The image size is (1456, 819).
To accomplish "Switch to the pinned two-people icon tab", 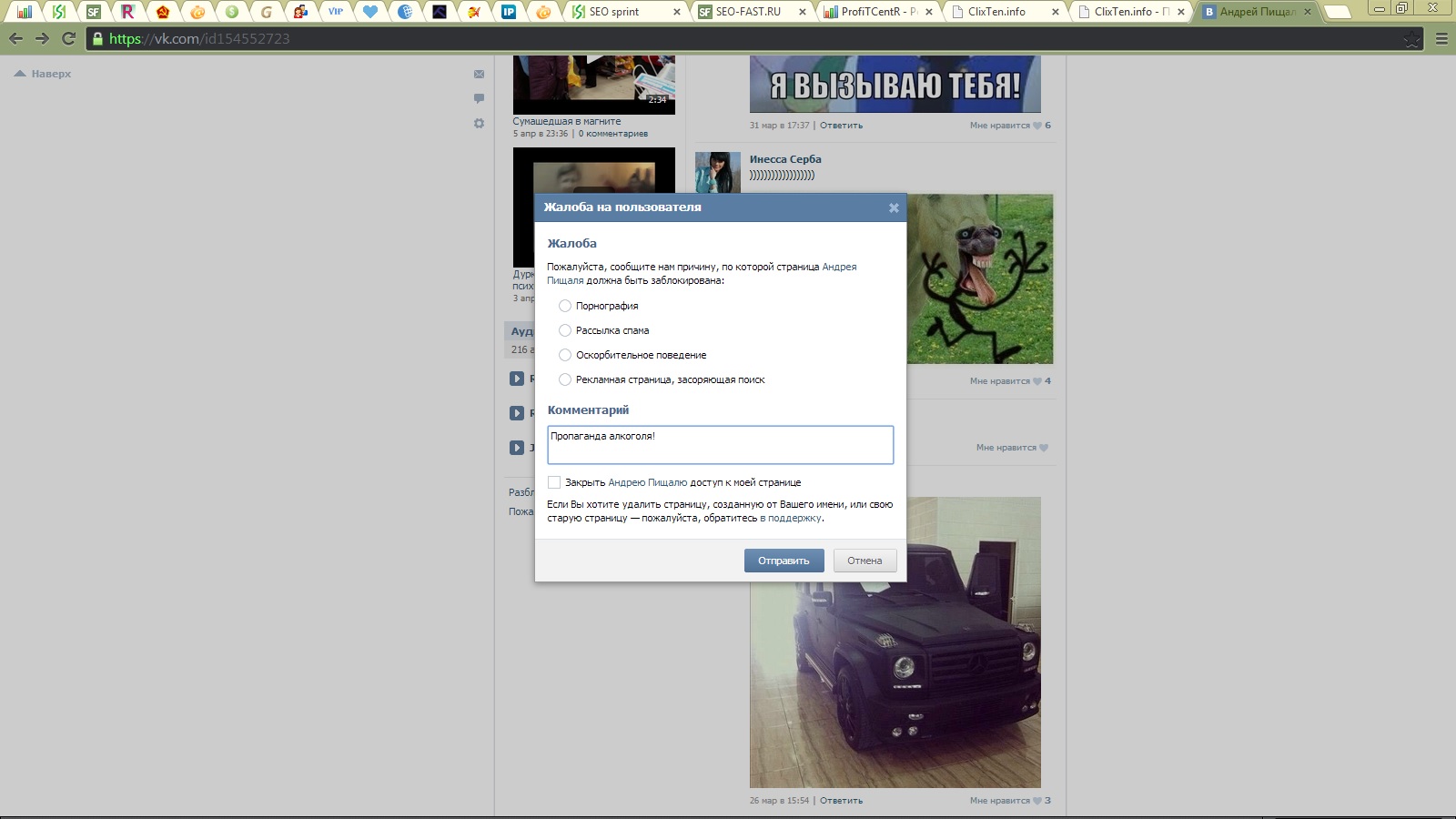I will point(301,12).
